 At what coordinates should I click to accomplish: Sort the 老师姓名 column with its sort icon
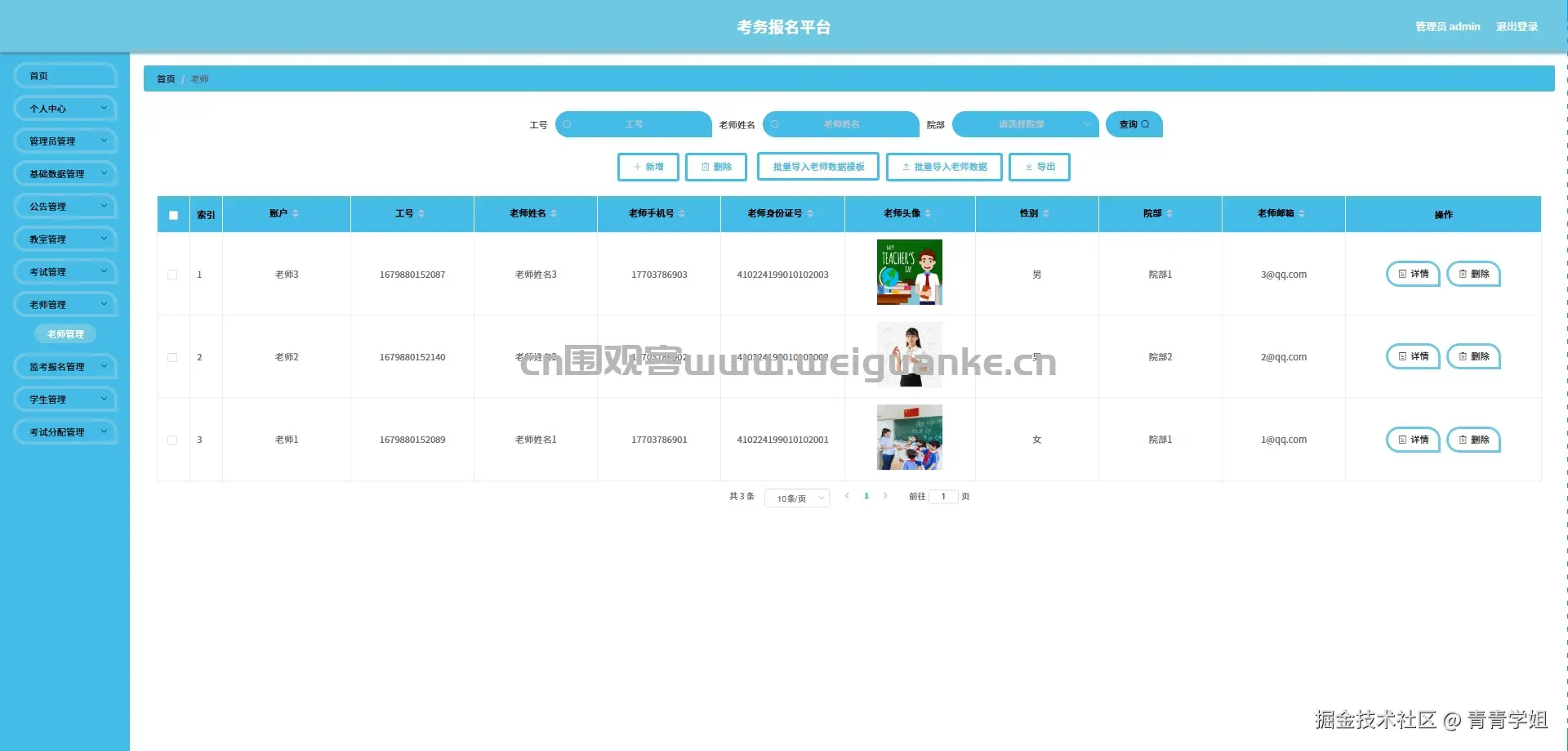pos(554,213)
